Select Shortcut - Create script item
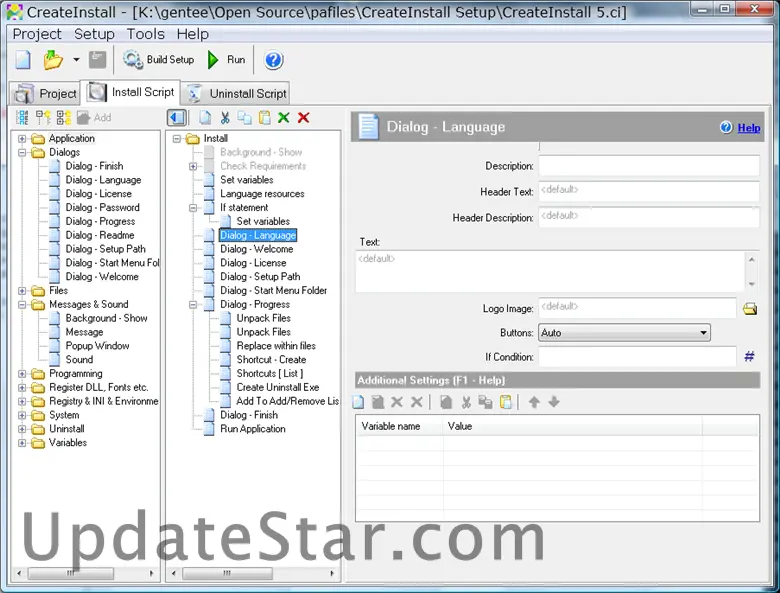The height and width of the screenshot is (593, 780). pos(271,360)
